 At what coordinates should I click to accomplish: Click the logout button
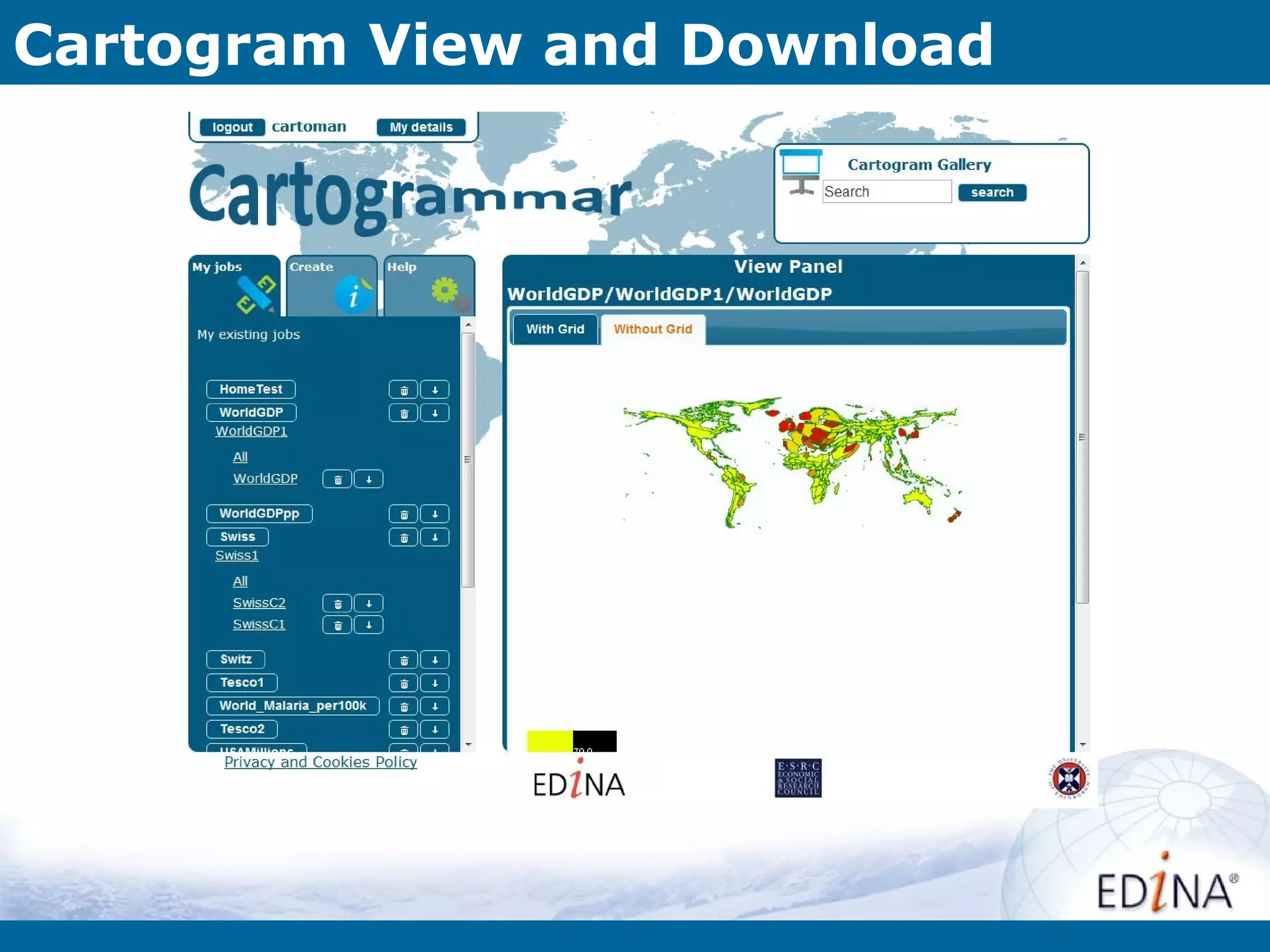(x=233, y=127)
